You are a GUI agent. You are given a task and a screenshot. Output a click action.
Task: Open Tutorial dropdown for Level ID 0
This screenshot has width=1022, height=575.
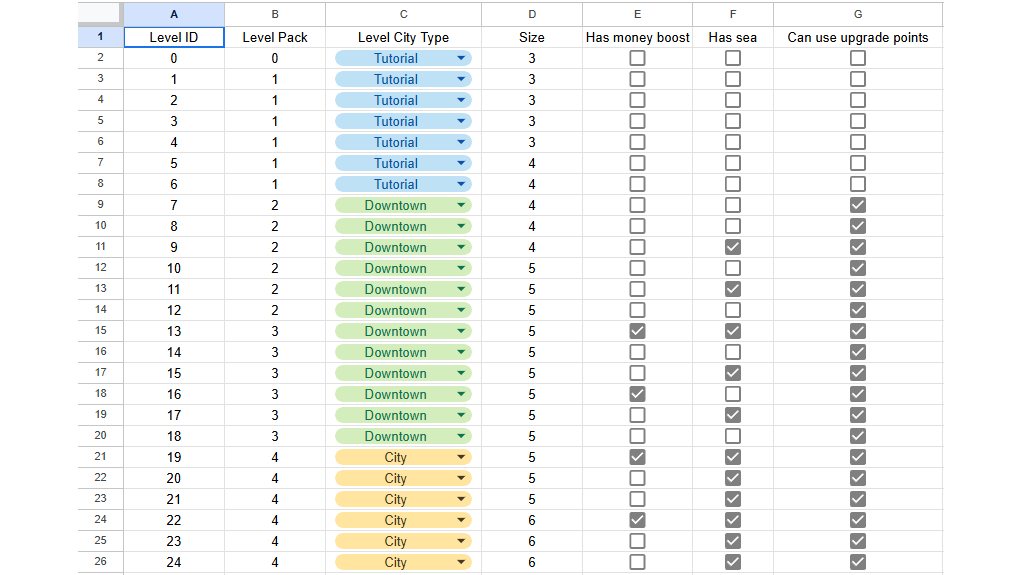click(x=461, y=58)
